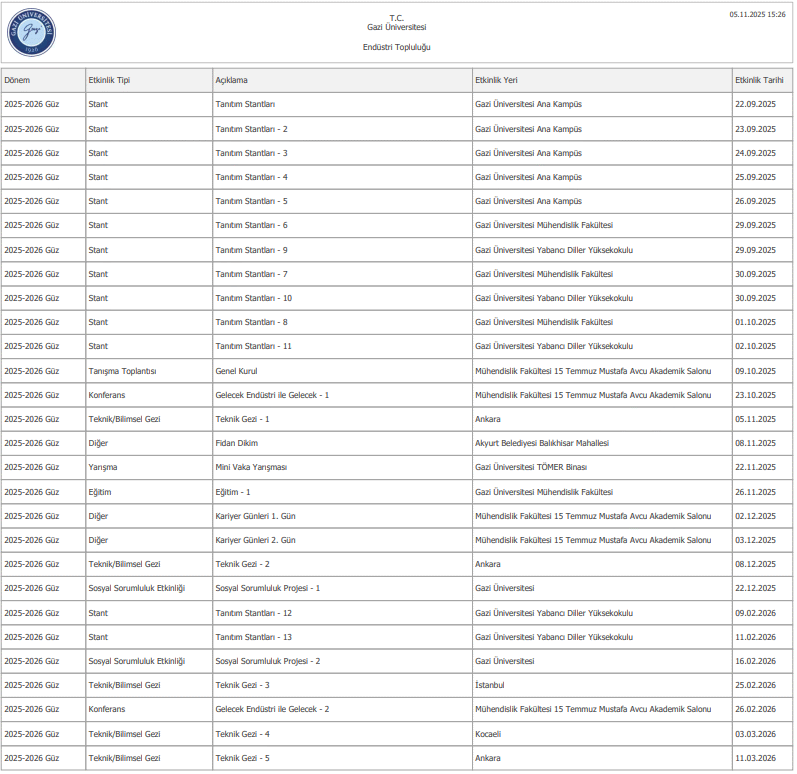Select the Teknik Gezi - 5 entry
Screen dimensions: 797x774
(242, 758)
